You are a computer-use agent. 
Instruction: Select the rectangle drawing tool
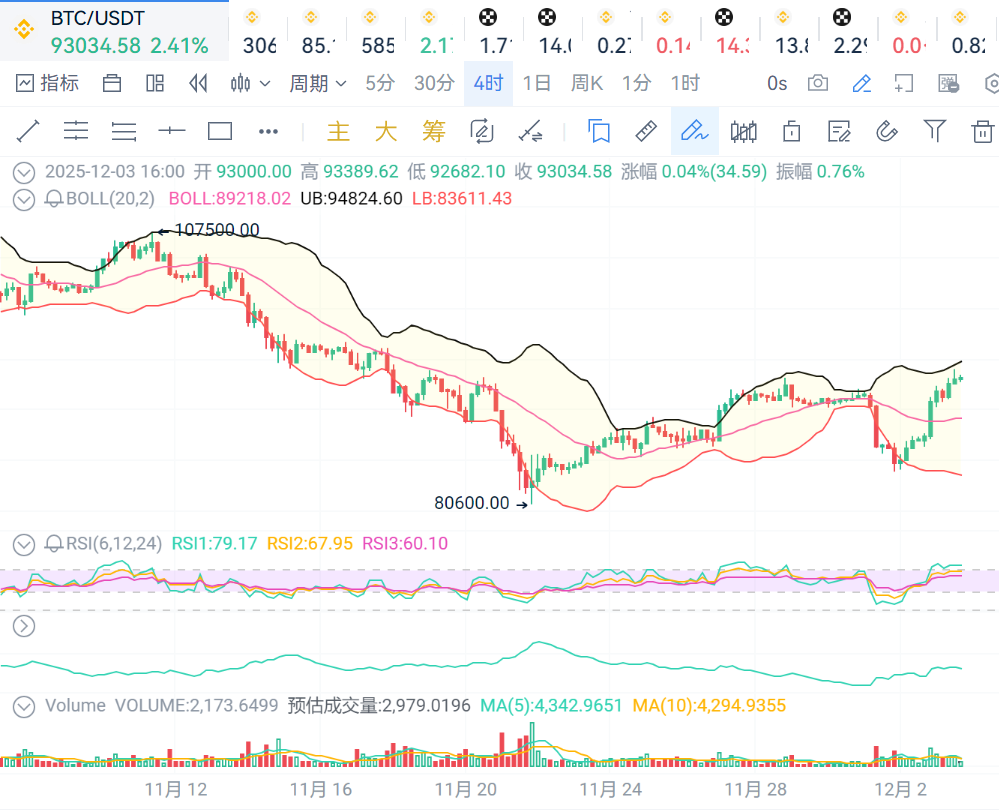click(x=220, y=131)
